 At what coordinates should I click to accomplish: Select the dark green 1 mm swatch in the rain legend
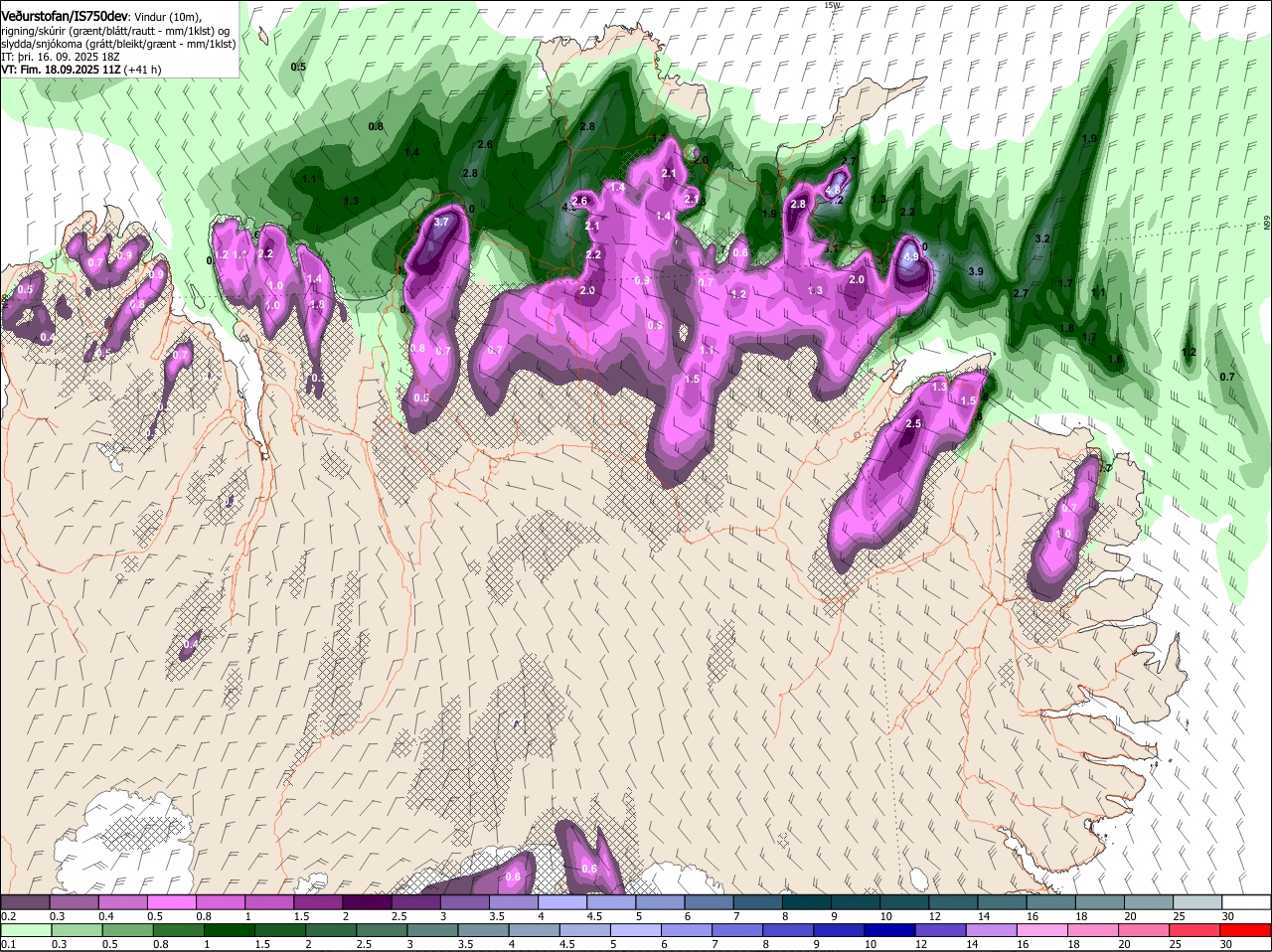(229, 930)
